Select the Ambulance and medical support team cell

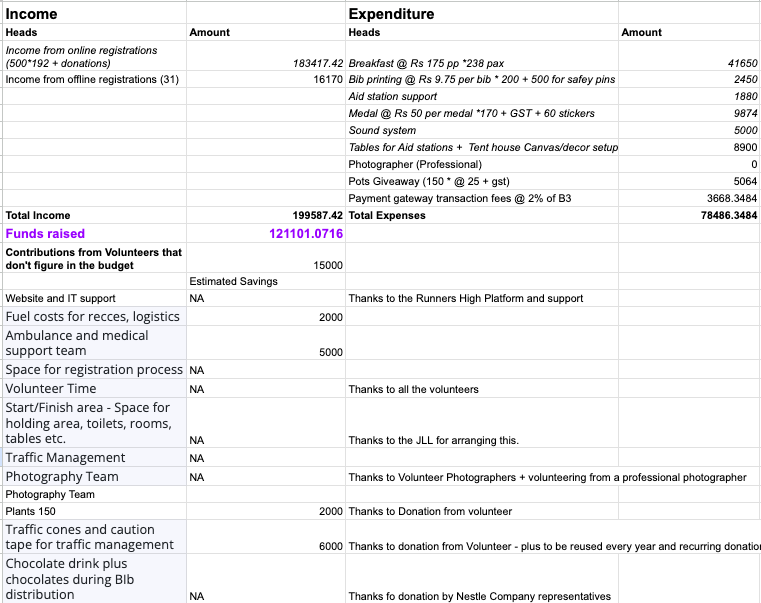77,343
